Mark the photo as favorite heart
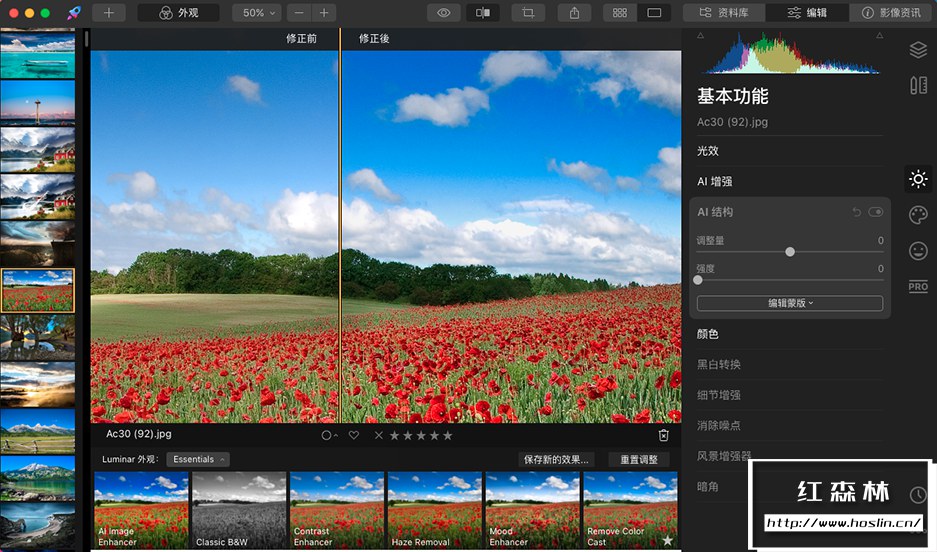This screenshot has width=937, height=552. 354,436
